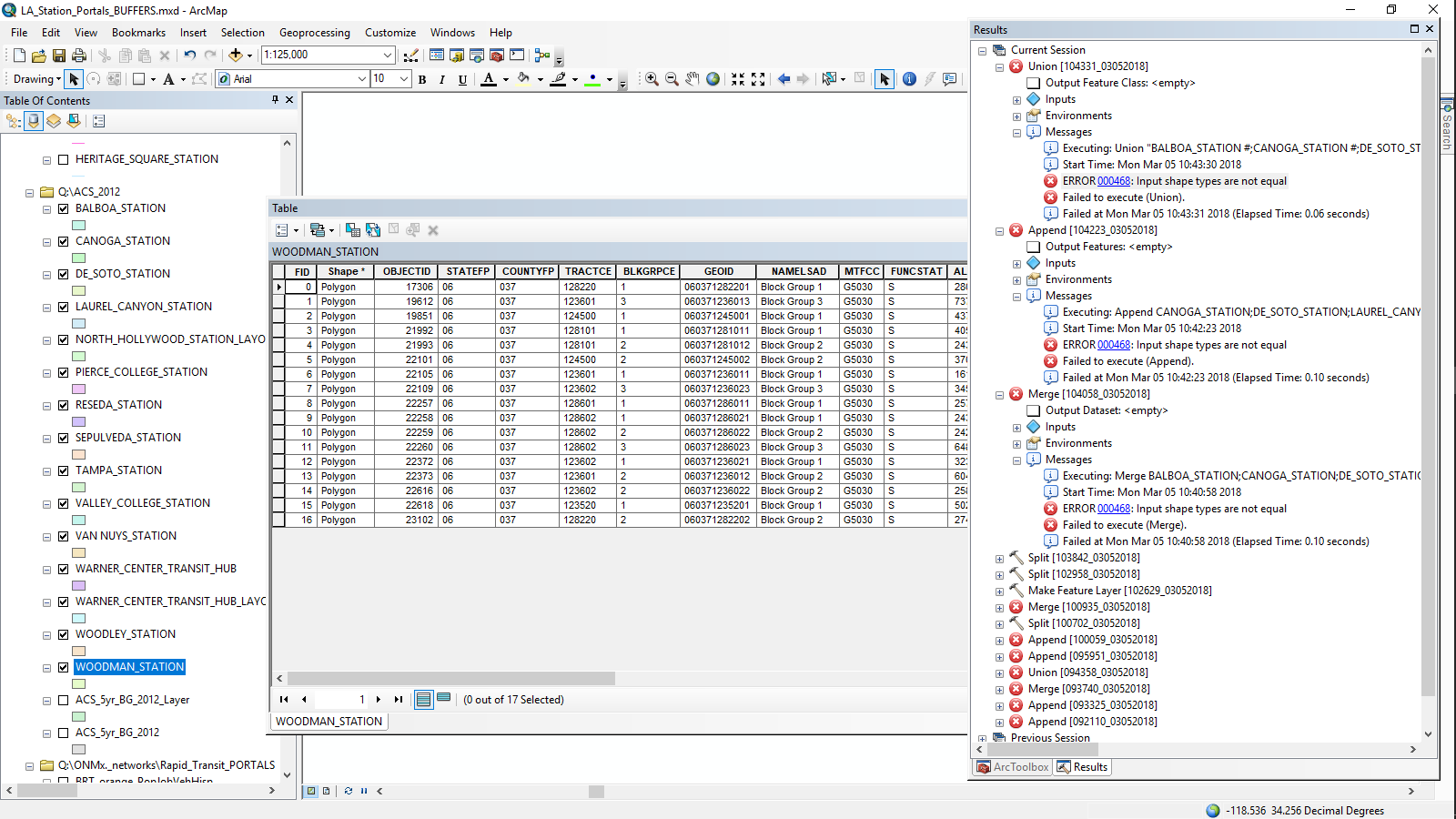Click Fixed Zoom In

coord(738,79)
